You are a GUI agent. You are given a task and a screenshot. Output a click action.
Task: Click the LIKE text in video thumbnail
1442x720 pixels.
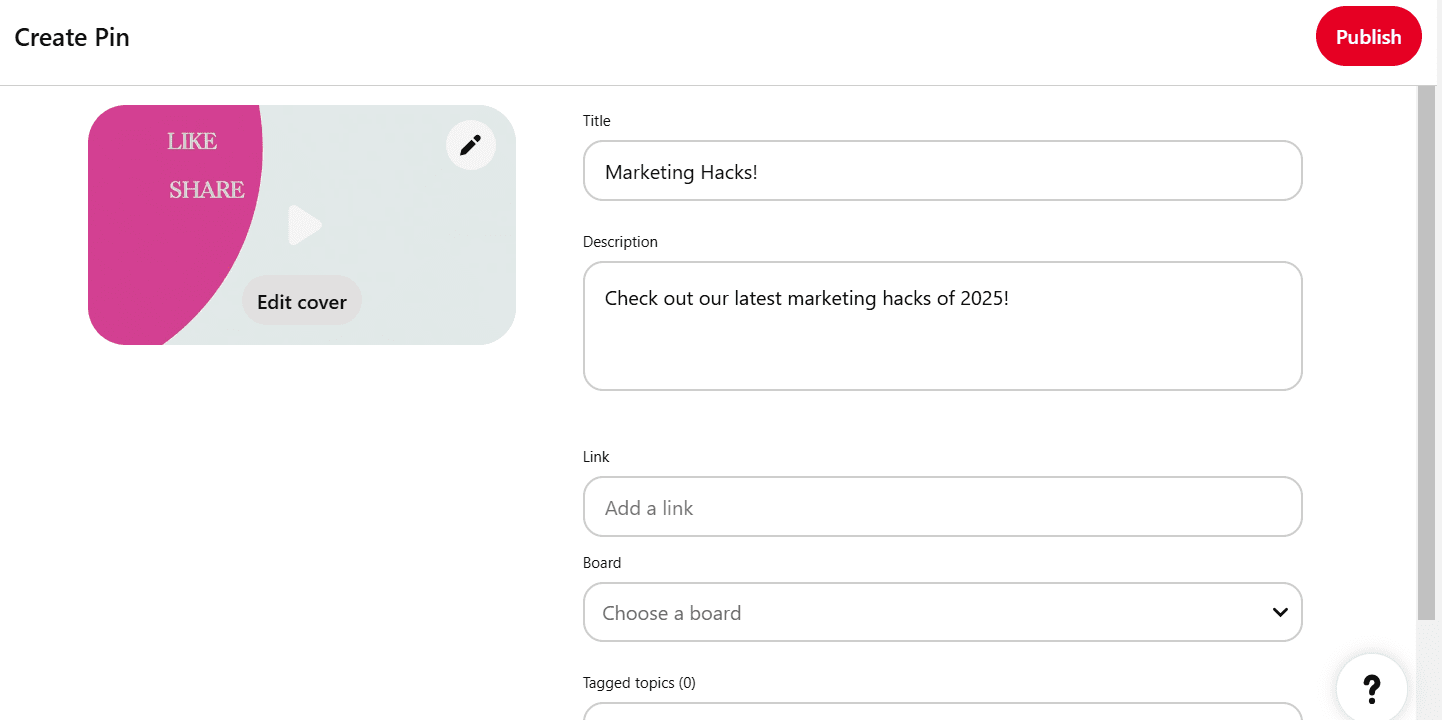(192, 142)
